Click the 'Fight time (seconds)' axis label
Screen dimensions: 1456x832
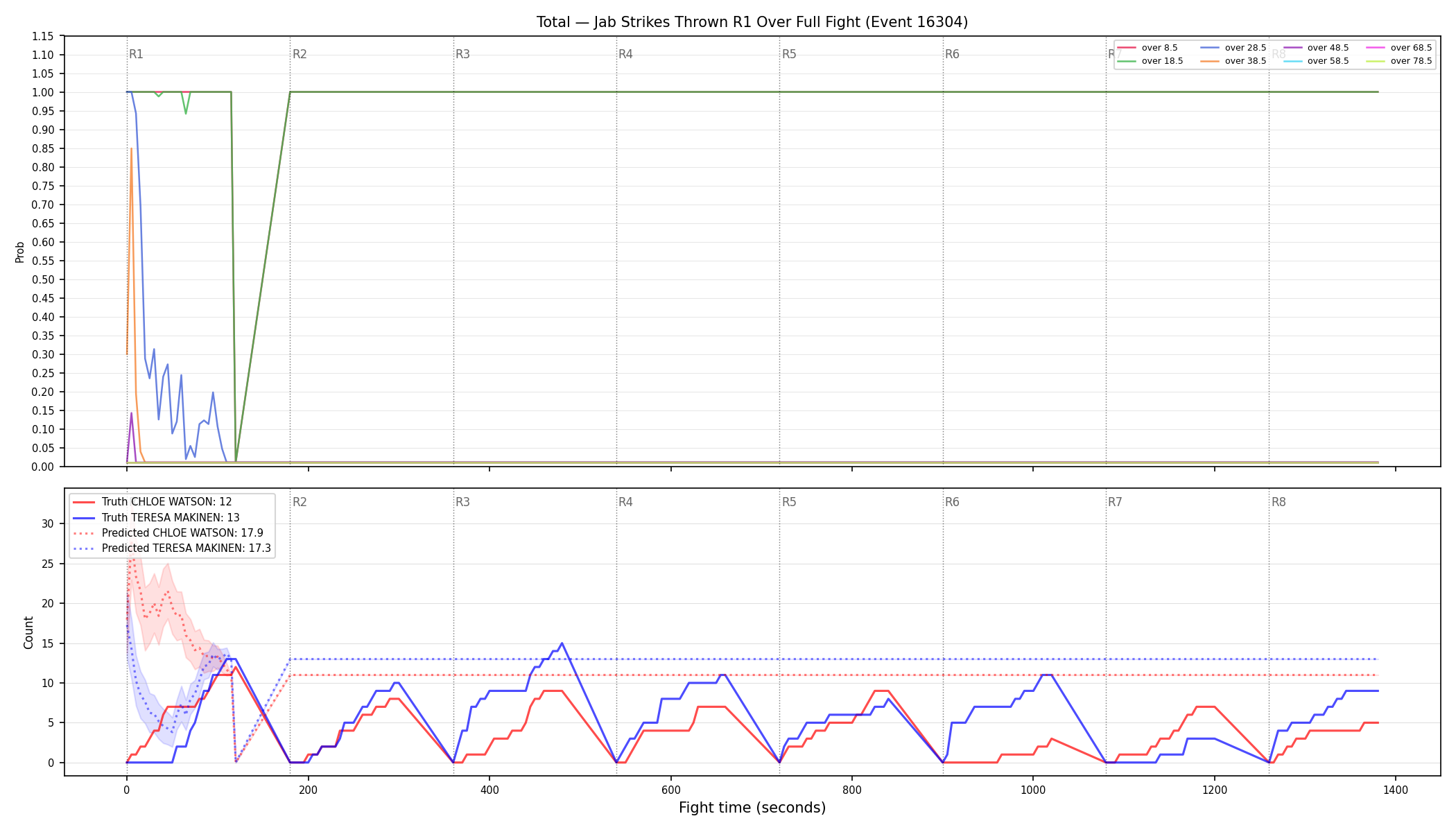(x=752, y=808)
